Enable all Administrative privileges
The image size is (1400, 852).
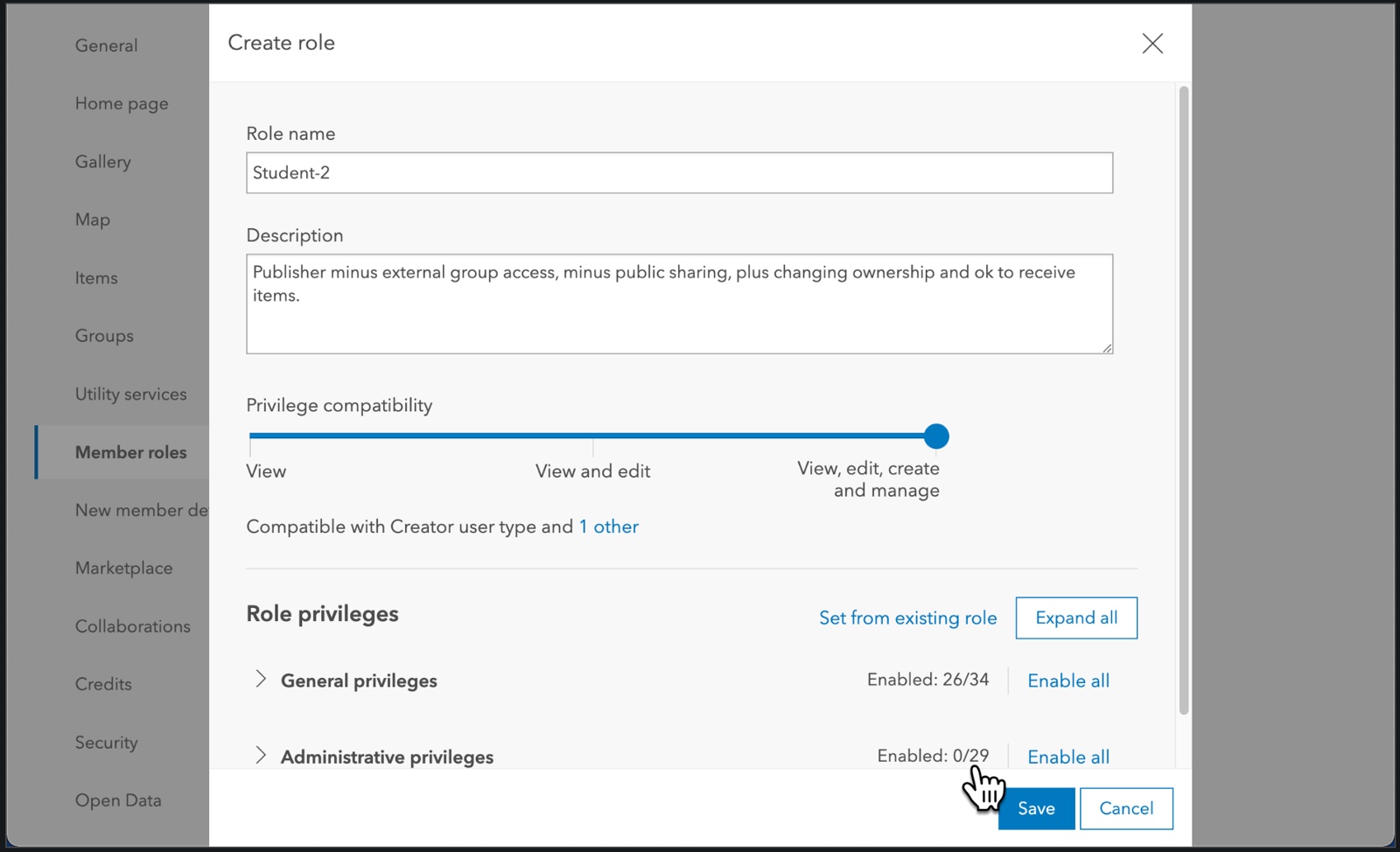[x=1067, y=757]
